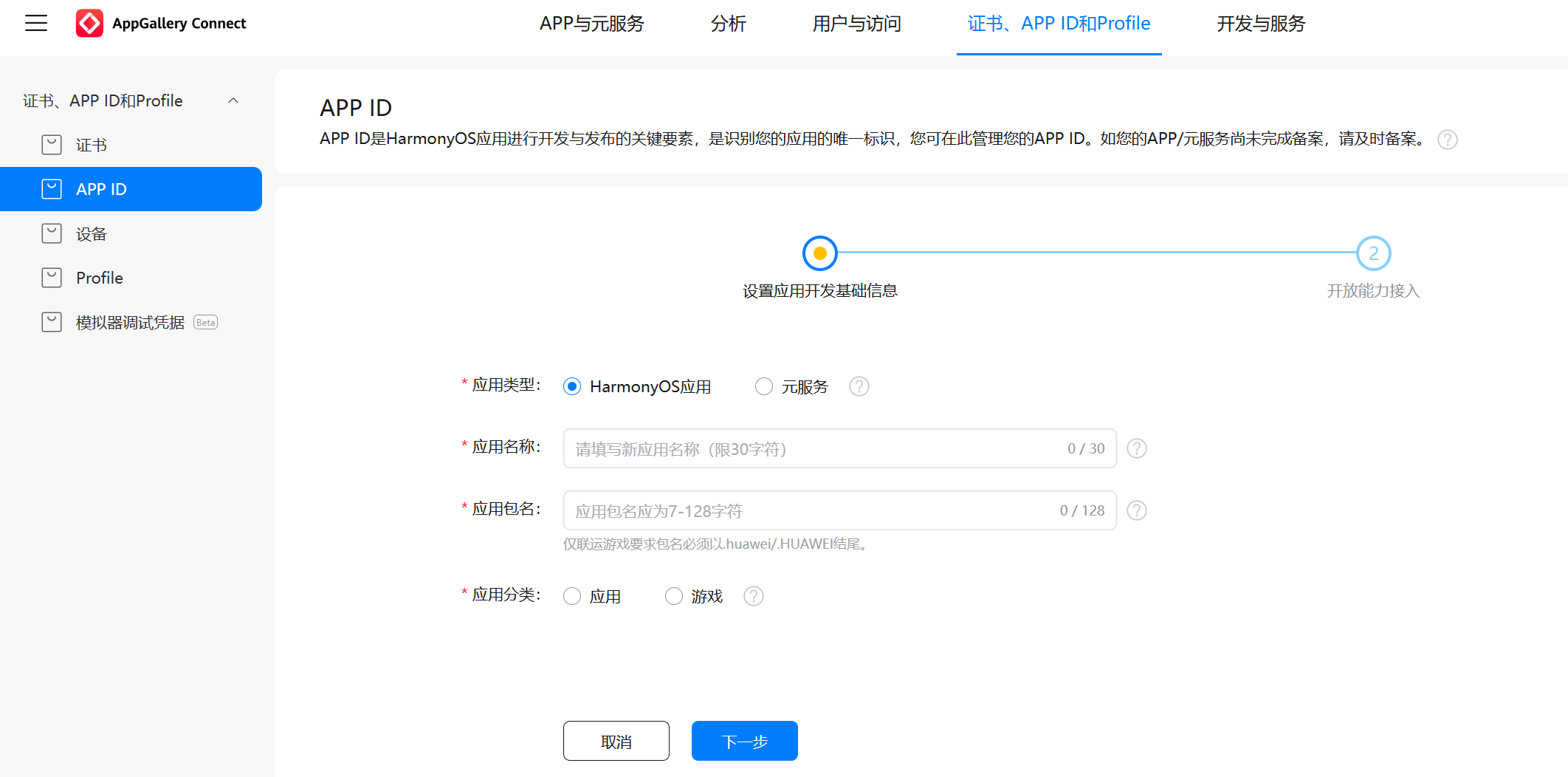Click the 取消 button
This screenshot has width=1568, height=777.
616,741
